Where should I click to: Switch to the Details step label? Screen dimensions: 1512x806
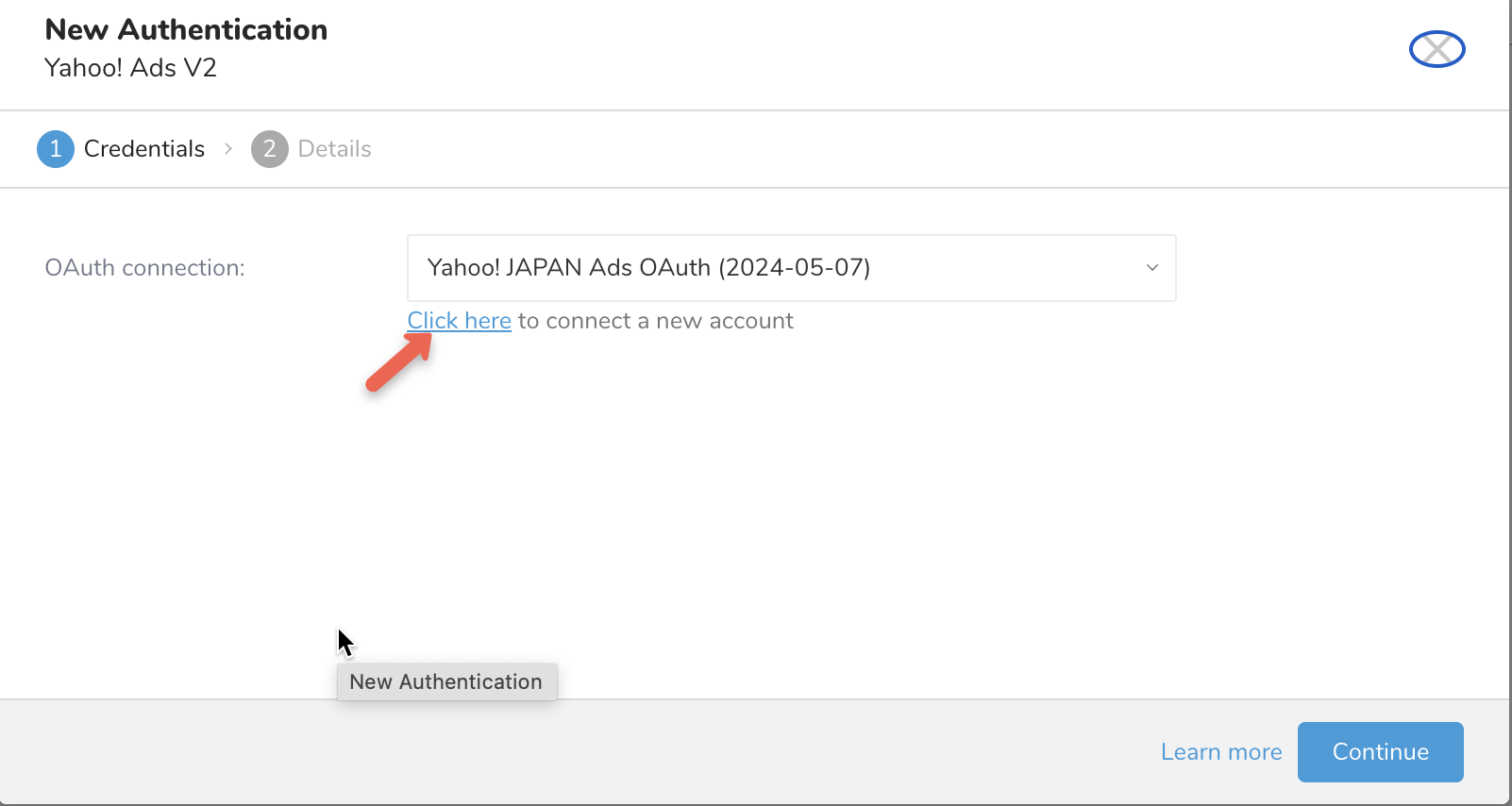(x=334, y=149)
